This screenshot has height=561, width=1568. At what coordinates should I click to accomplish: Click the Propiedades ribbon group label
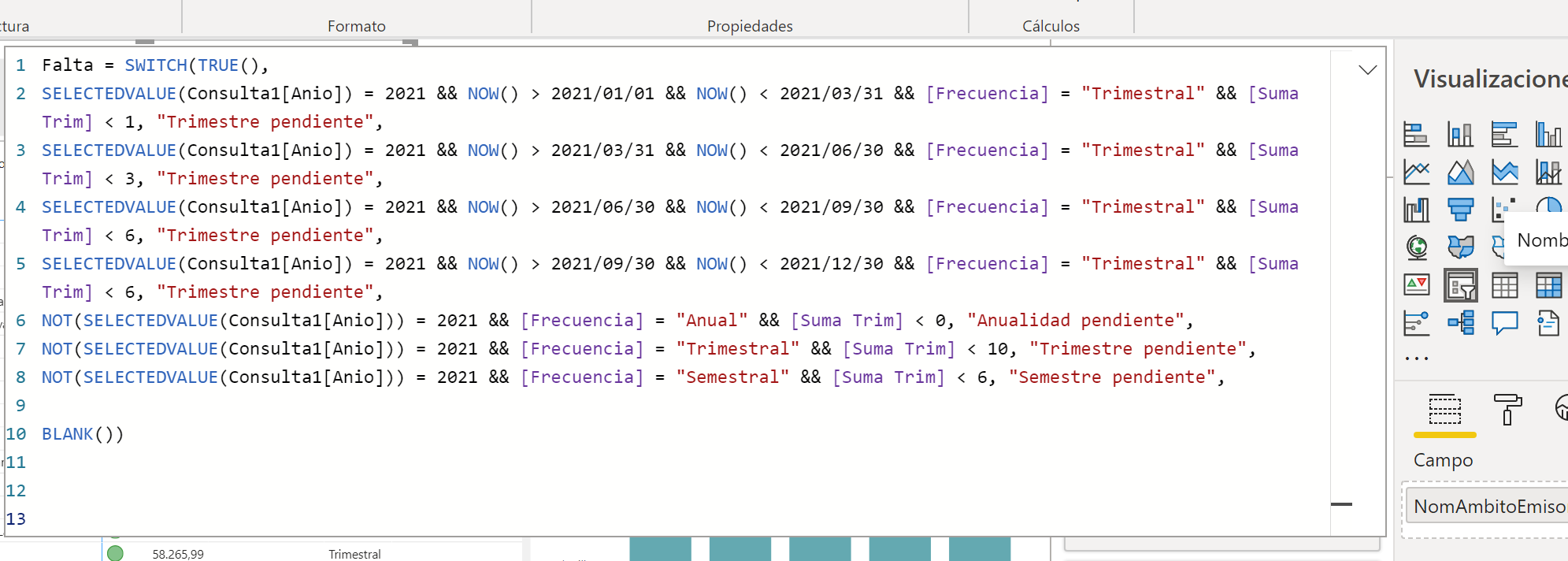point(750,26)
